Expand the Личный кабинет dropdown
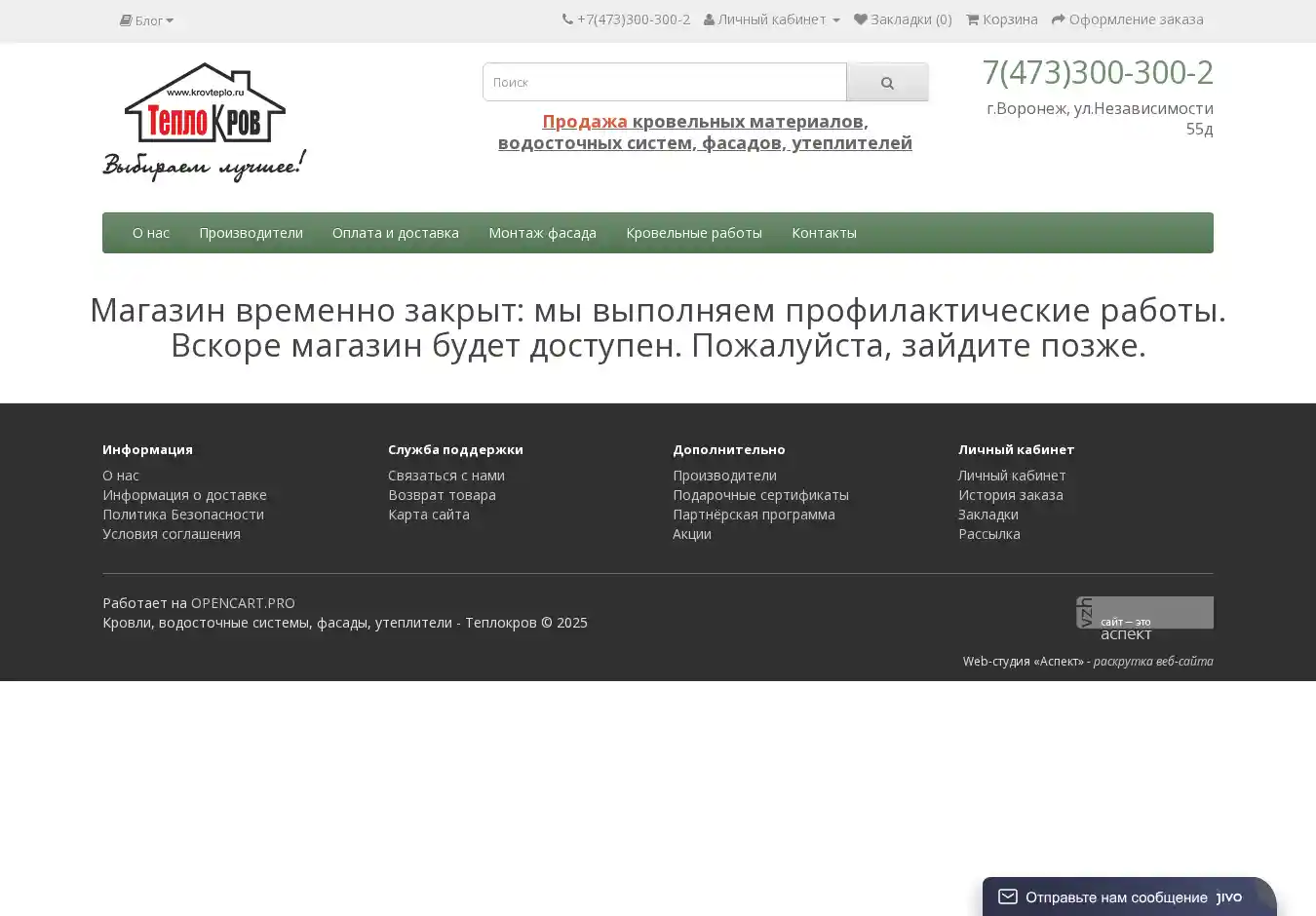Image resolution: width=1316 pixels, height=916 pixels. click(771, 19)
